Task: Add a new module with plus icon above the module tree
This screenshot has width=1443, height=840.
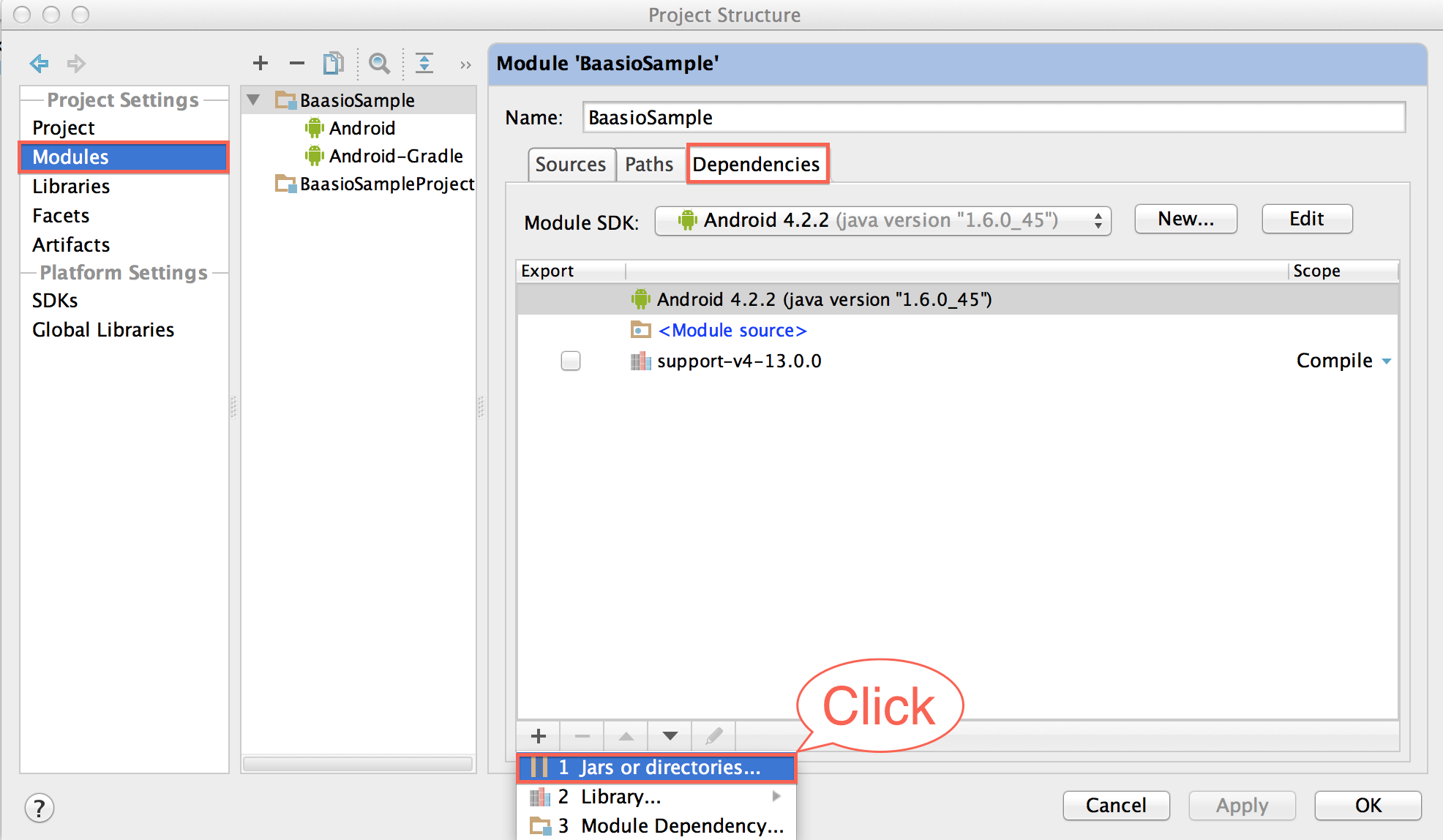Action: coord(261,64)
